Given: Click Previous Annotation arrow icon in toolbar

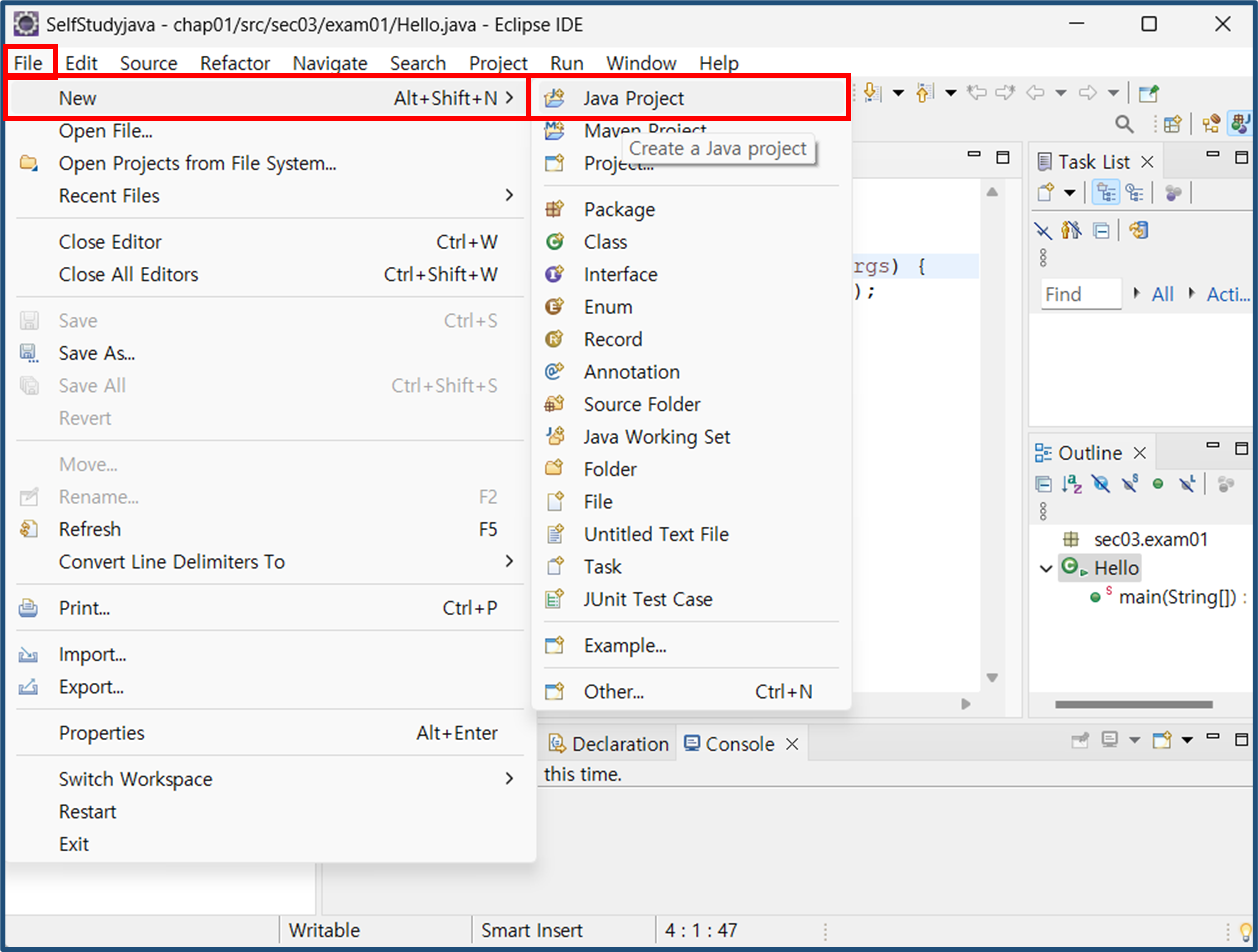Looking at the screenshot, I should tap(924, 92).
